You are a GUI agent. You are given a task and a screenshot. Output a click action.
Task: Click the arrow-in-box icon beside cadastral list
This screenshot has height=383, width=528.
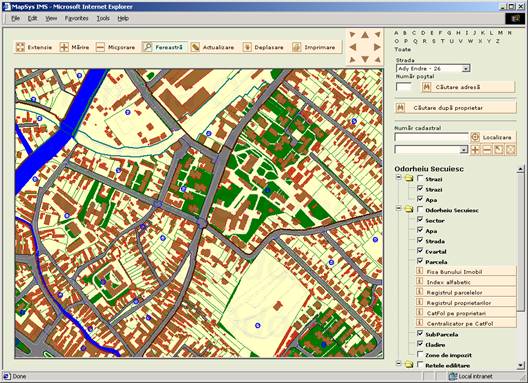click(499, 150)
